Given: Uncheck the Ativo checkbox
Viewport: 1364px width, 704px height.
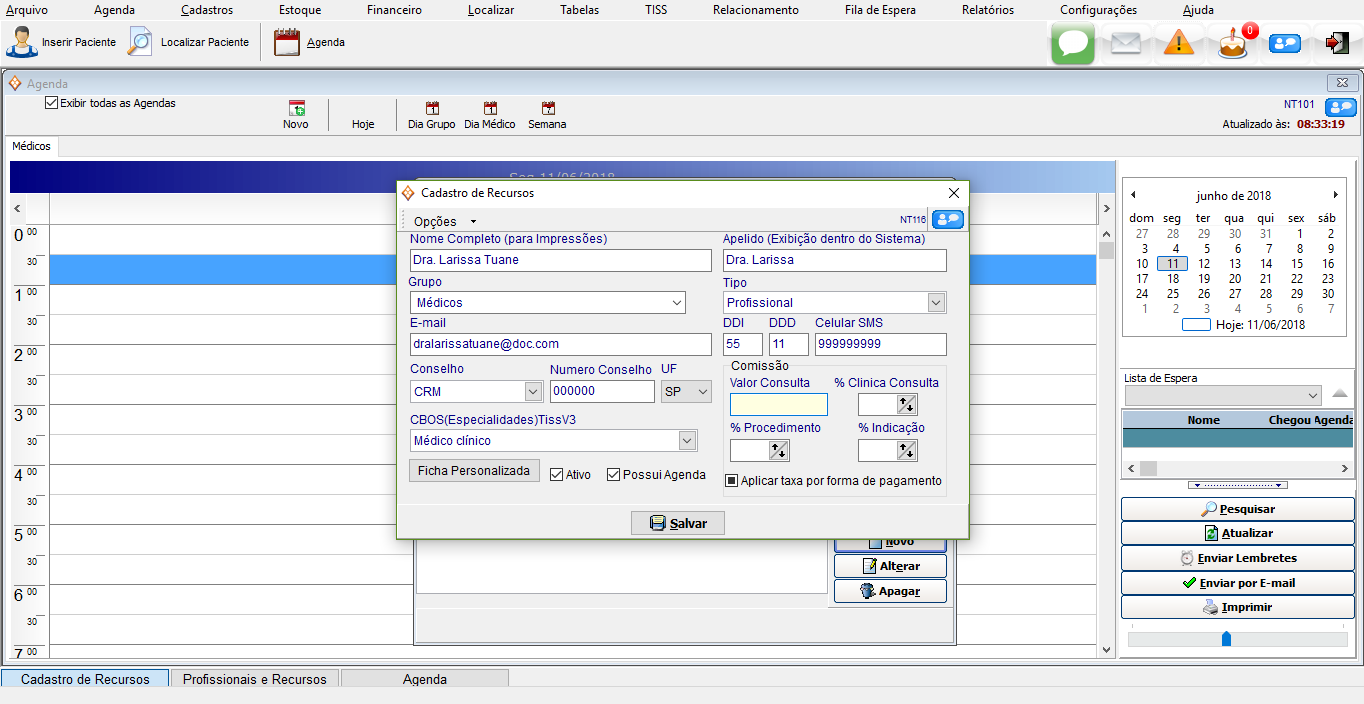Looking at the screenshot, I should coord(557,475).
